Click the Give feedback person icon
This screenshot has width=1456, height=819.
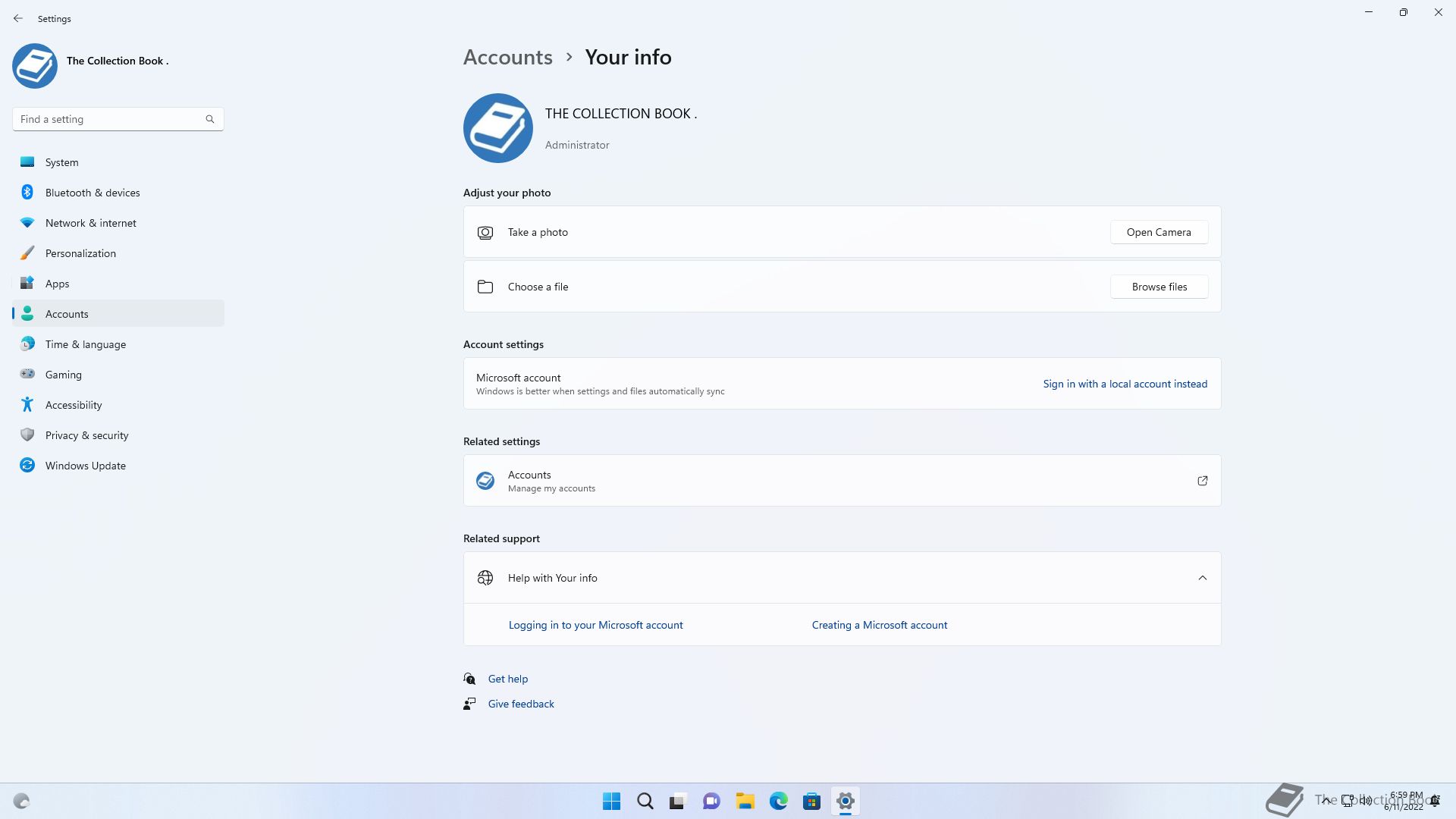(x=470, y=704)
